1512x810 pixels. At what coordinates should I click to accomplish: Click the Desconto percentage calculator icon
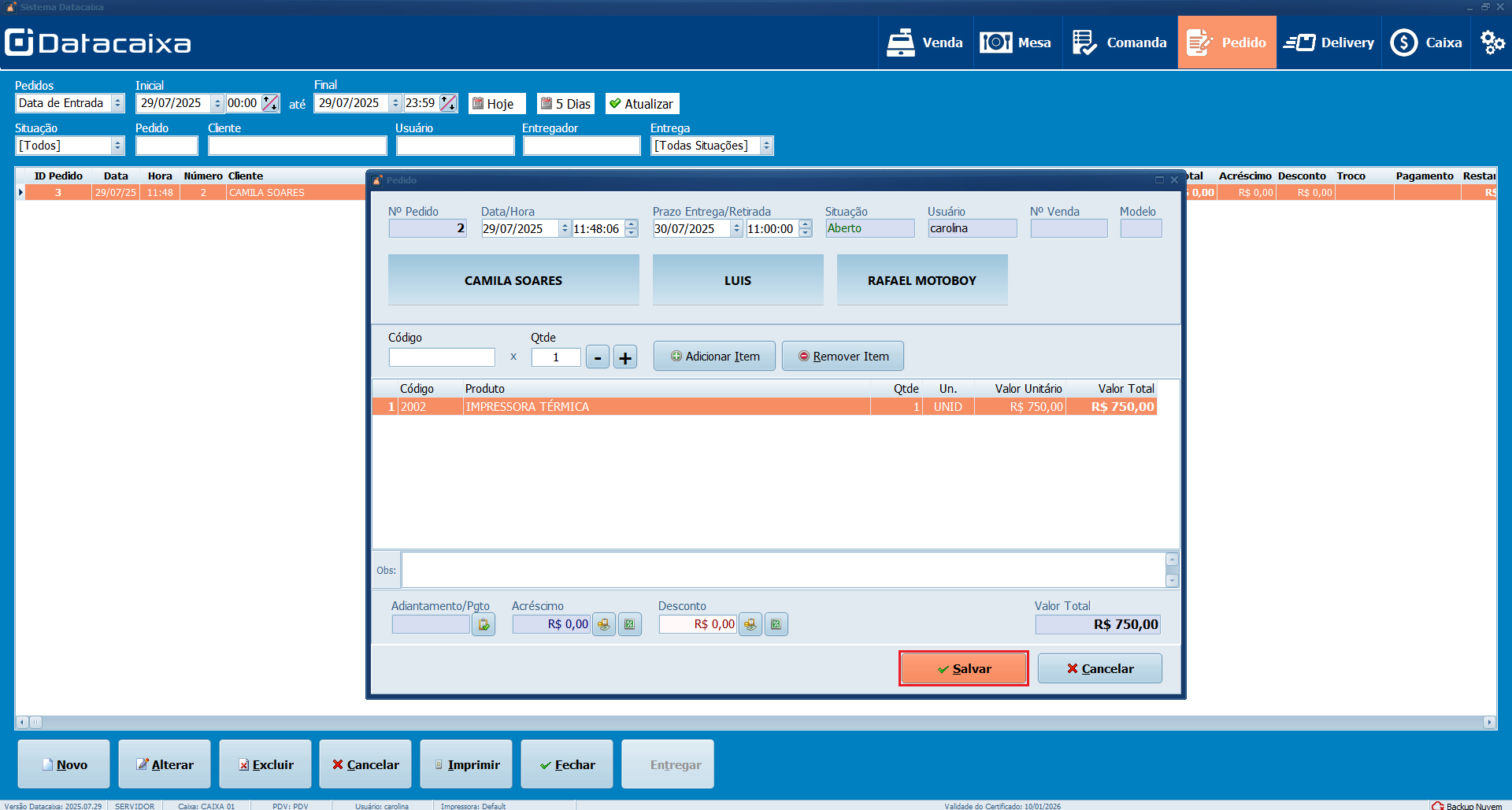pyautogui.click(x=776, y=625)
